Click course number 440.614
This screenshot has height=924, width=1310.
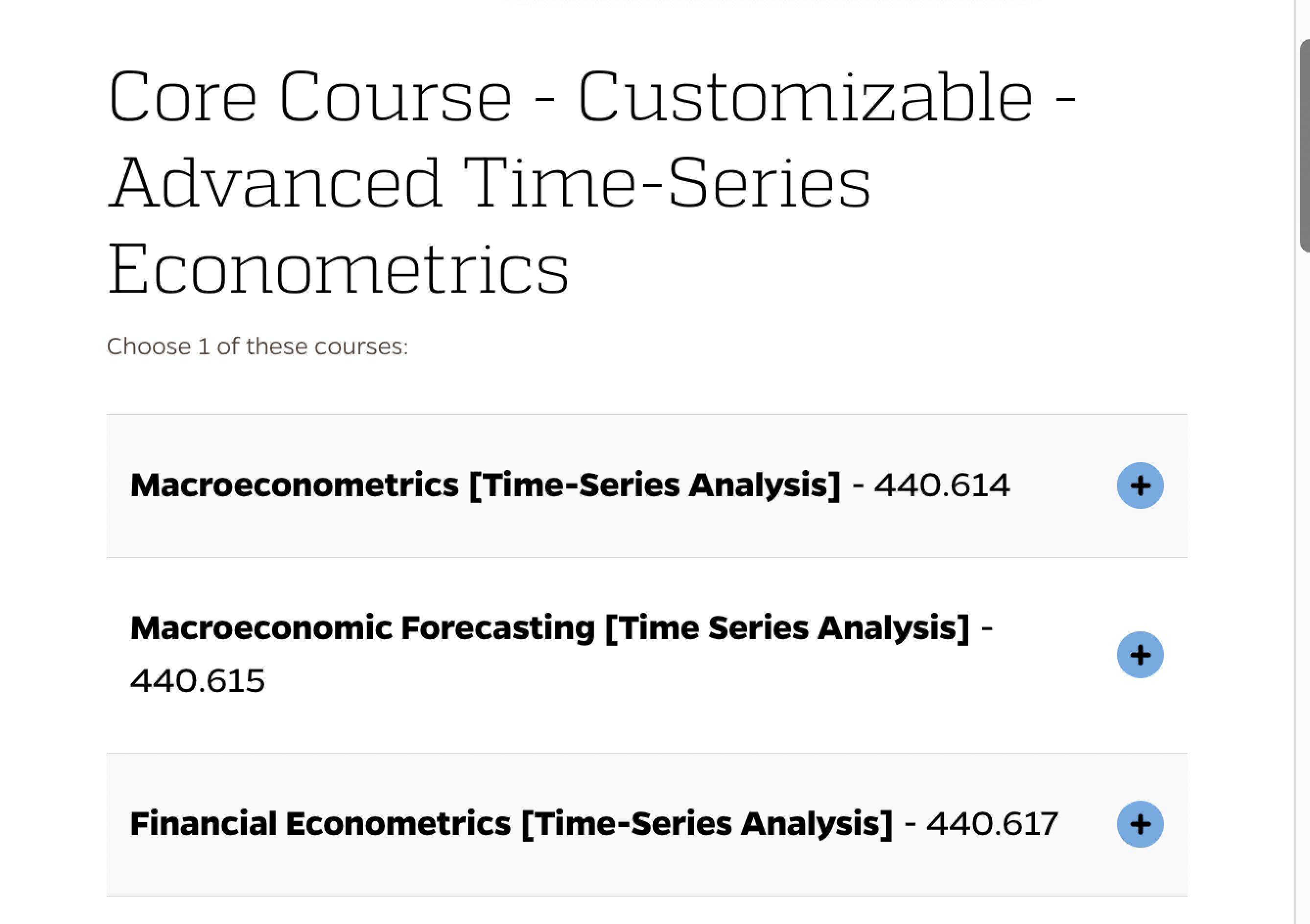tap(942, 485)
